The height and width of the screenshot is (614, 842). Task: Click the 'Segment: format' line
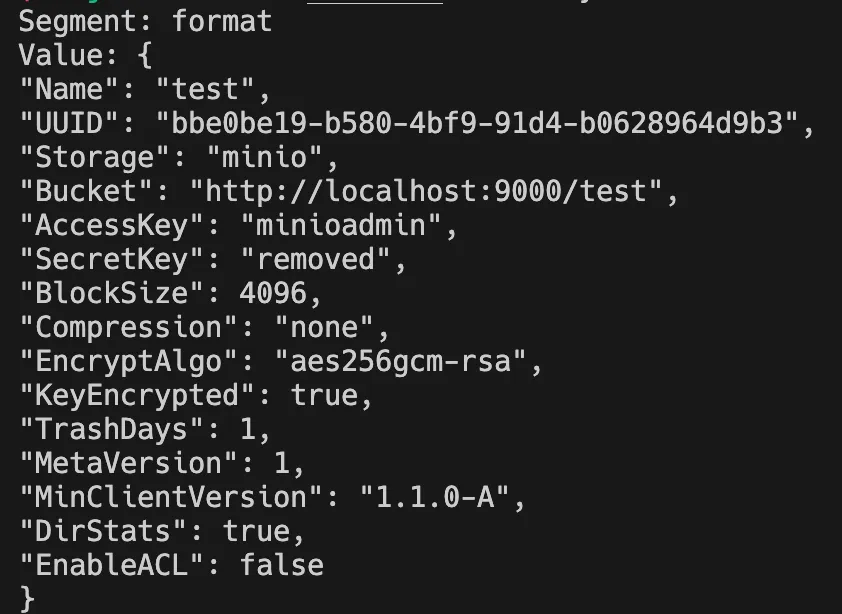point(145,22)
